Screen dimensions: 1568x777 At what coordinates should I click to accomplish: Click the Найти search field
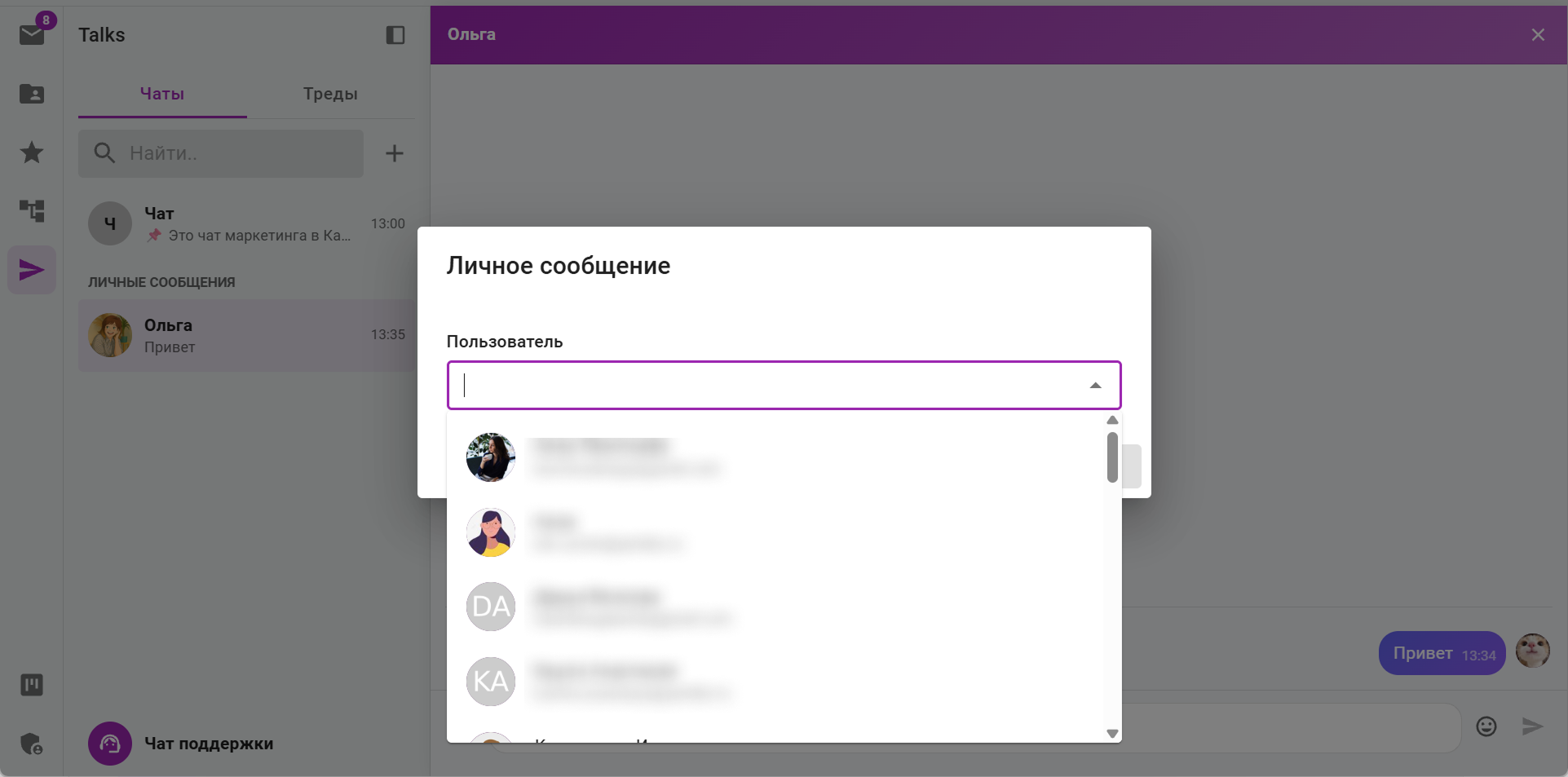[221, 153]
